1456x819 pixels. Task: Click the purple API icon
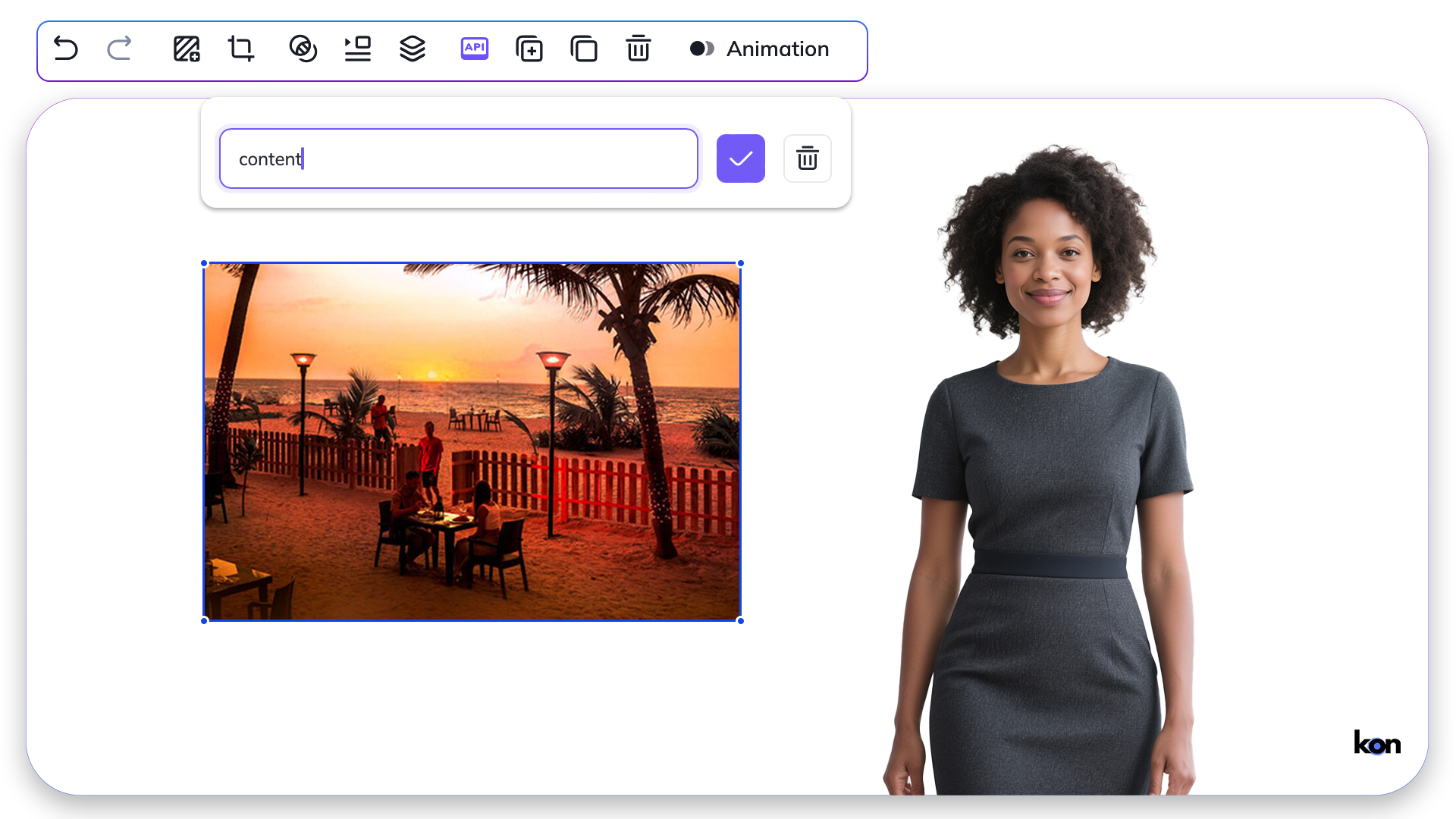tap(475, 49)
